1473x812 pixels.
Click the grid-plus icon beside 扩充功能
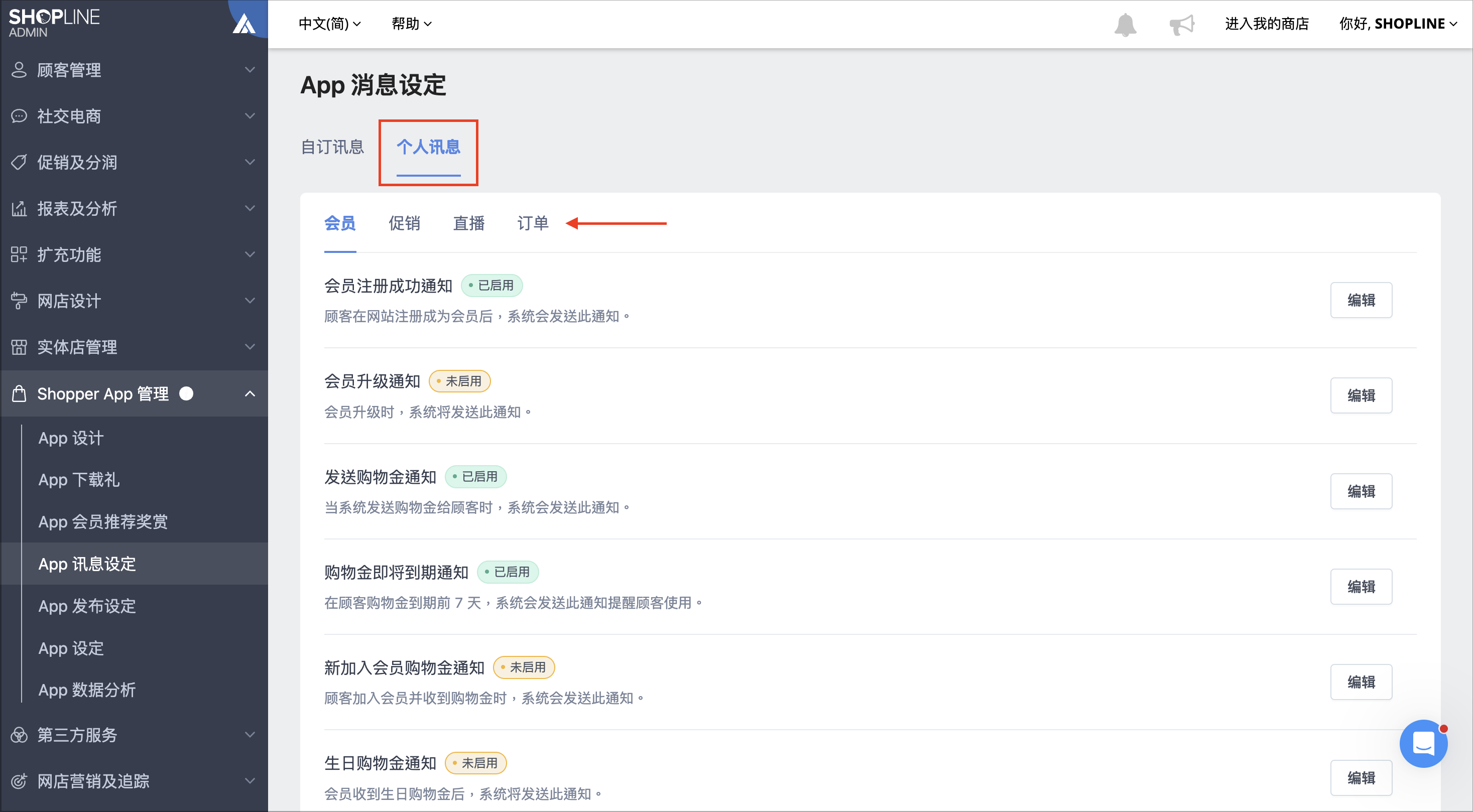tap(19, 254)
